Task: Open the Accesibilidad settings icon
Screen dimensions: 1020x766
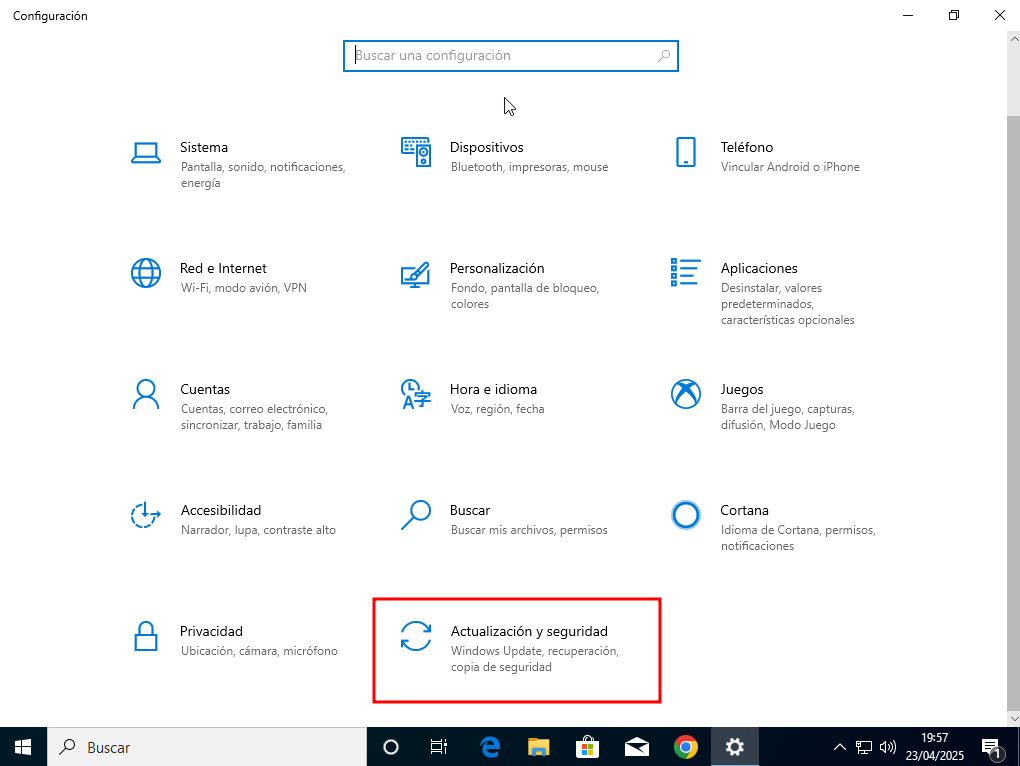Action: coord(146,515)
